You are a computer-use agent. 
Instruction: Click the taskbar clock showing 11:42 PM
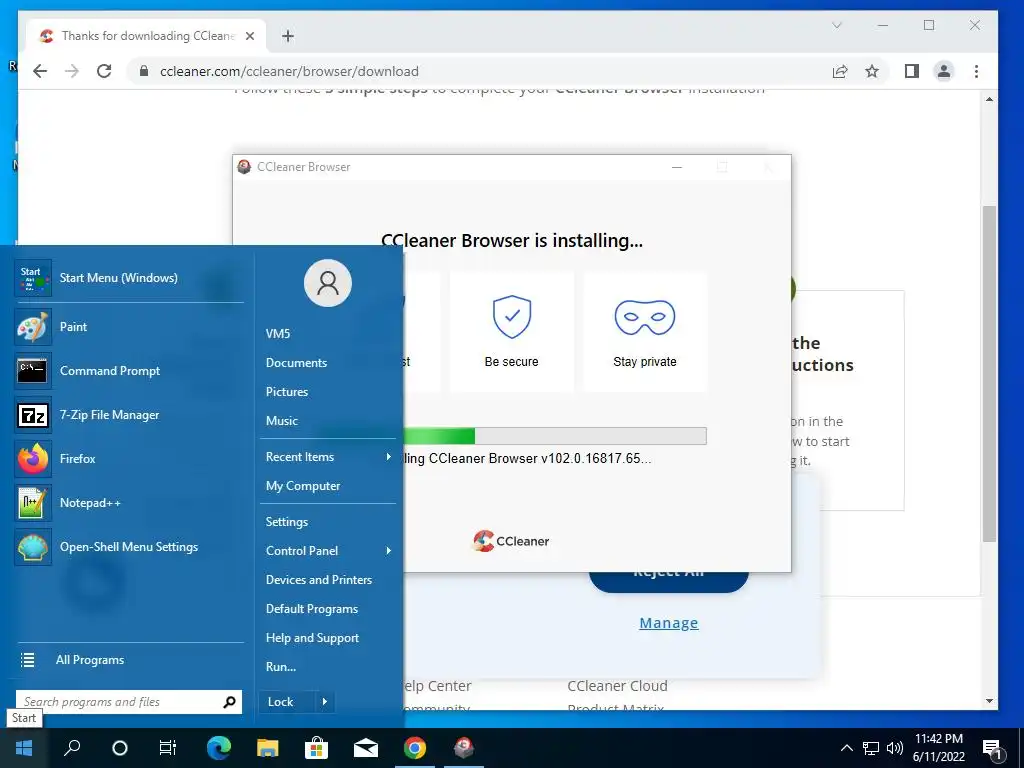pos(938,748)
